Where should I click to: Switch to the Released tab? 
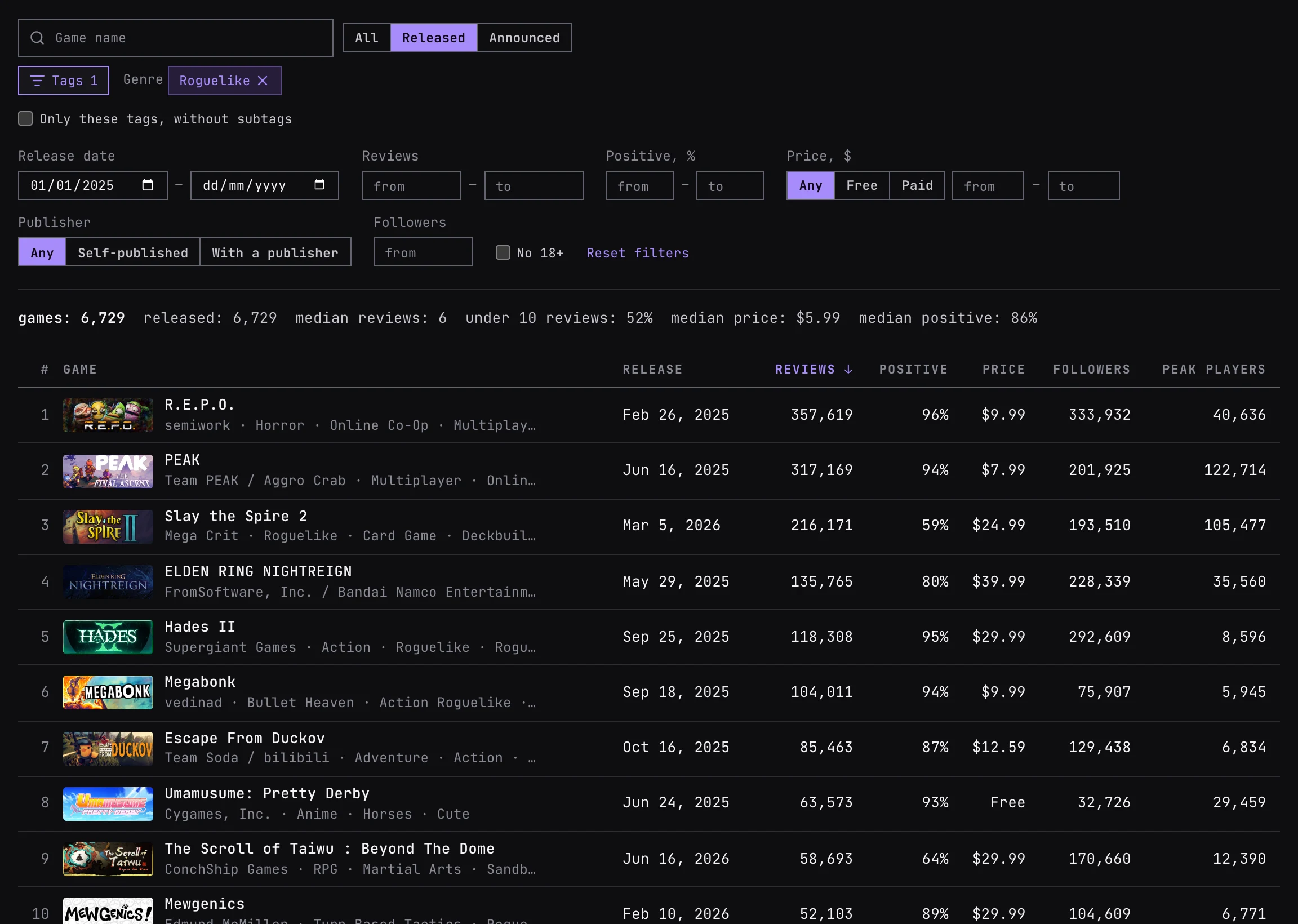433,38
